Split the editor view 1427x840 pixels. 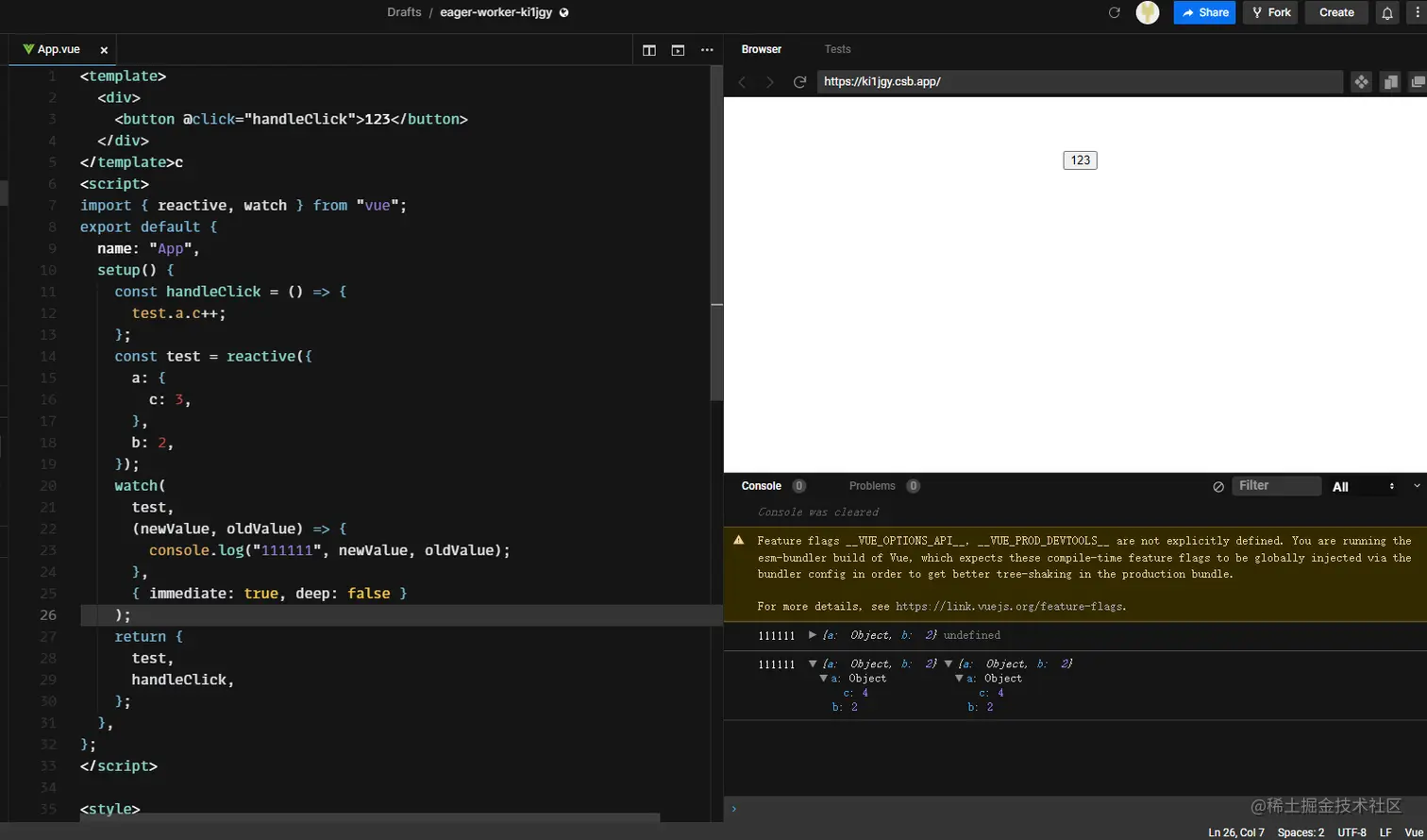(x=649, y=50)
